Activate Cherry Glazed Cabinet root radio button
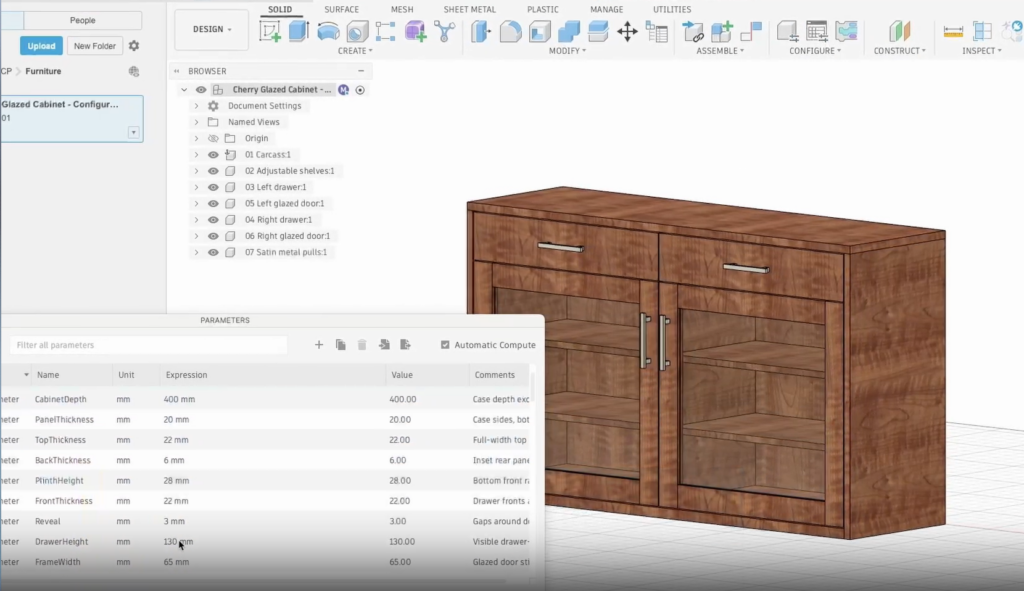This screenshot has width=1024, height=591. click(360, 90)
